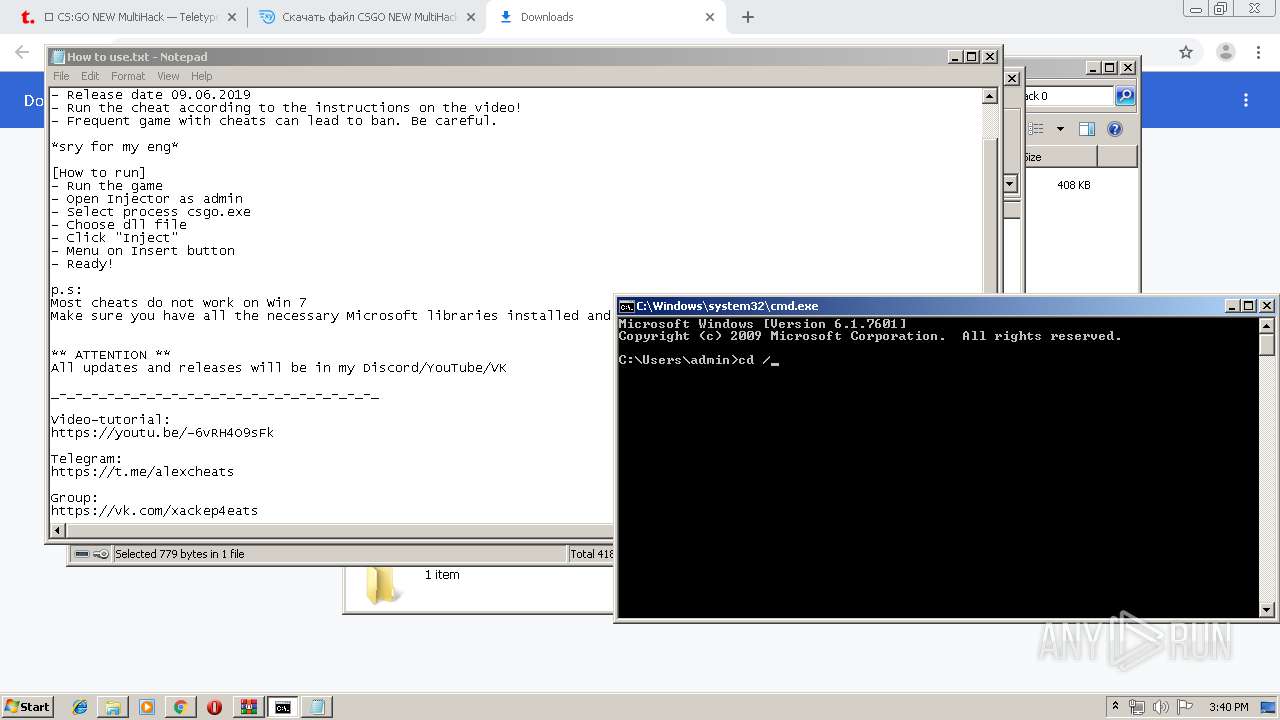Click the browser back arrow

(x=22, y=52)
